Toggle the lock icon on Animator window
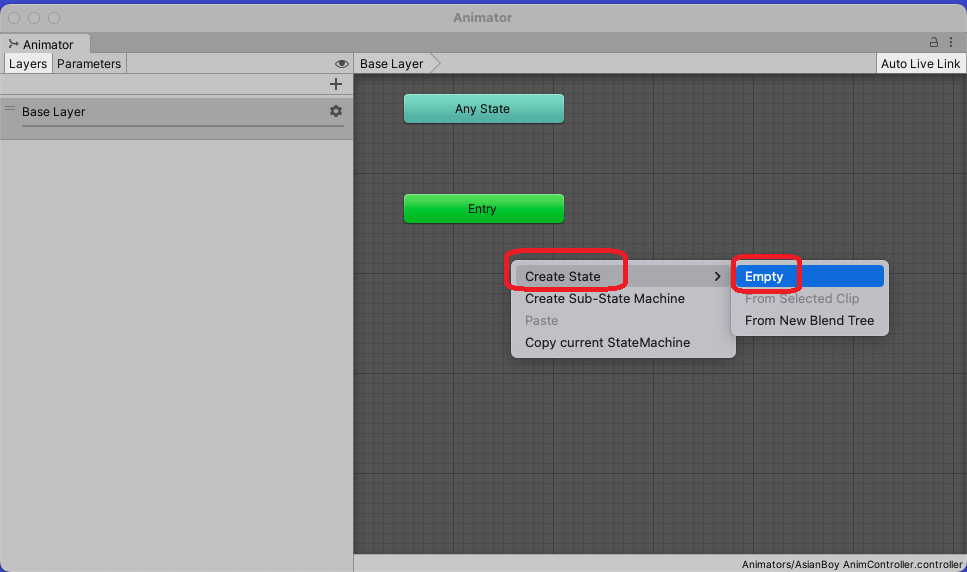This screenshot has height=572, width=967. [x=934, y=43]
